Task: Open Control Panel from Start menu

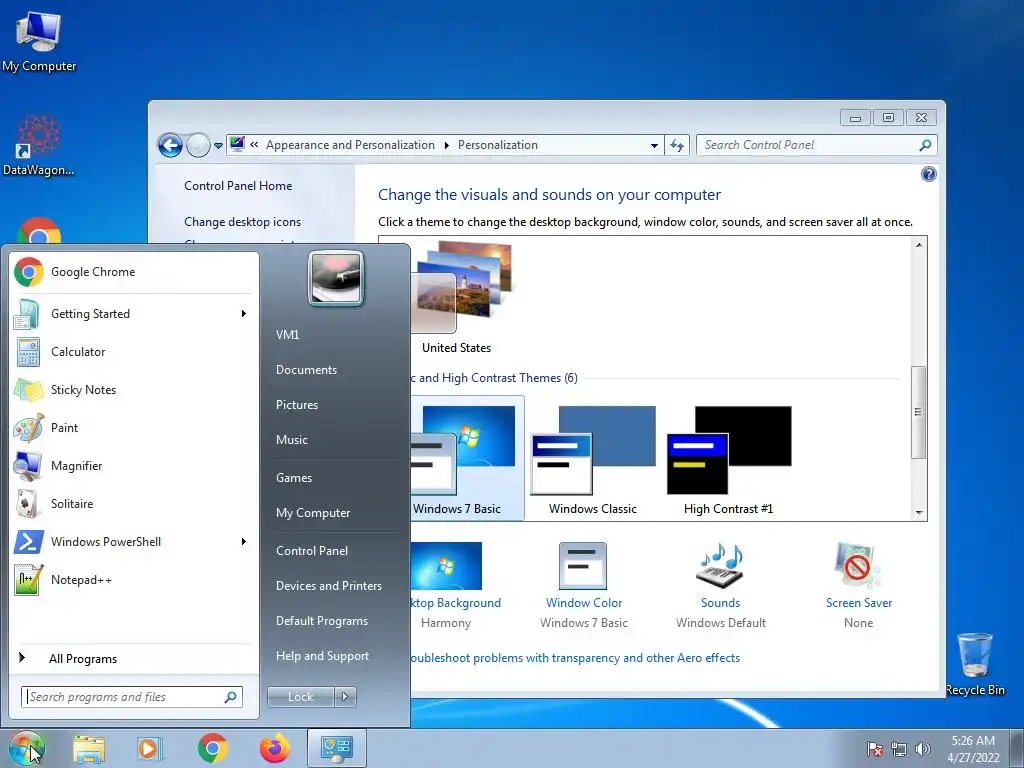Action: pos(312,551)
